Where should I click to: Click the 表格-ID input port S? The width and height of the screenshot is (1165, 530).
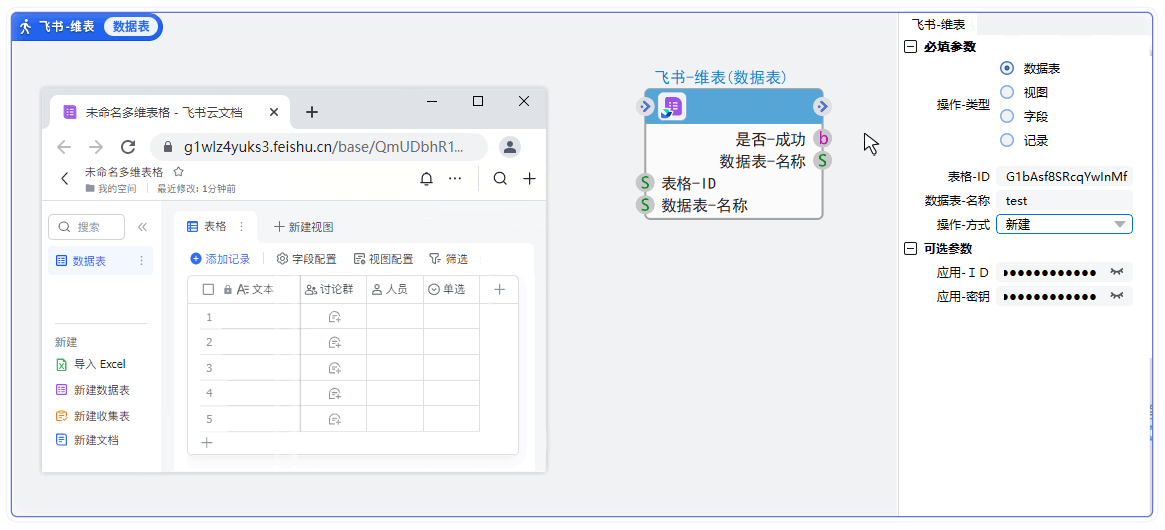click(x=645, y=183)
